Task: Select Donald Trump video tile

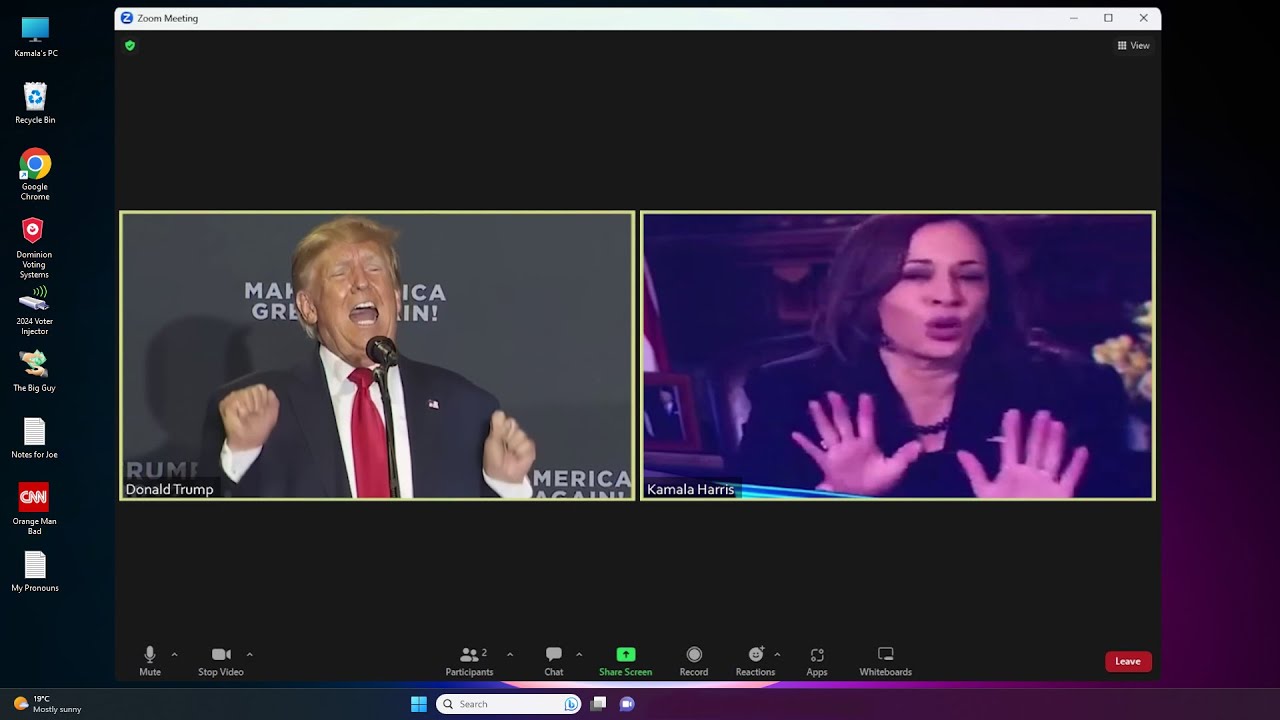Action: [x=377, y=355]
